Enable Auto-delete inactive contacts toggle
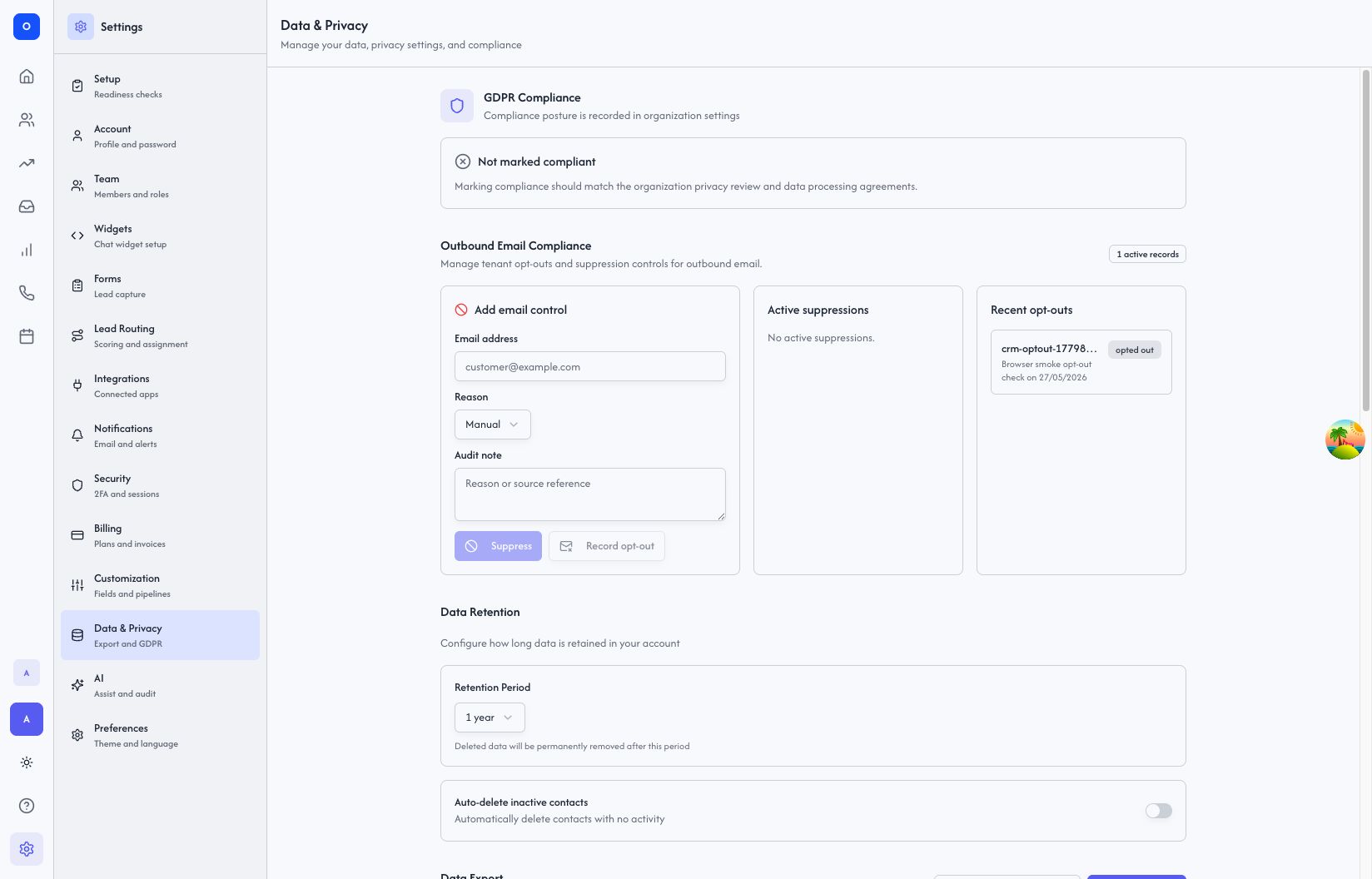The width and height of the screenshot is (1372, 879). (1158, 811)
